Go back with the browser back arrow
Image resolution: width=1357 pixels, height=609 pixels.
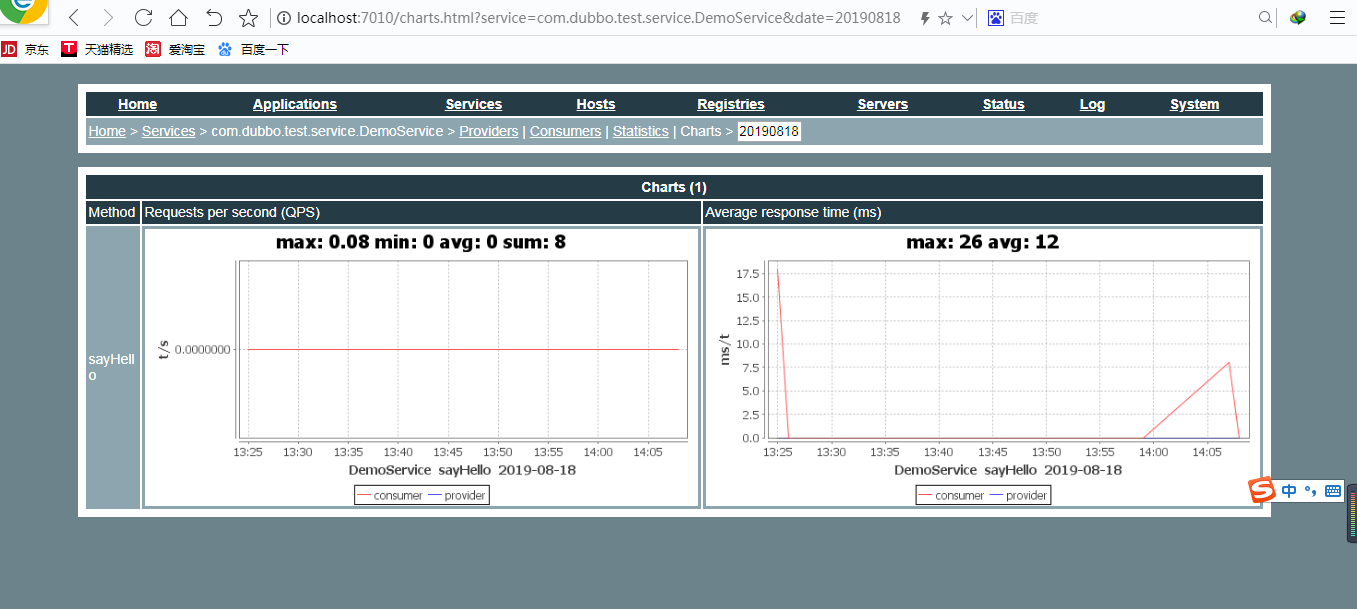pyautogui.click(x=74, y=18)
